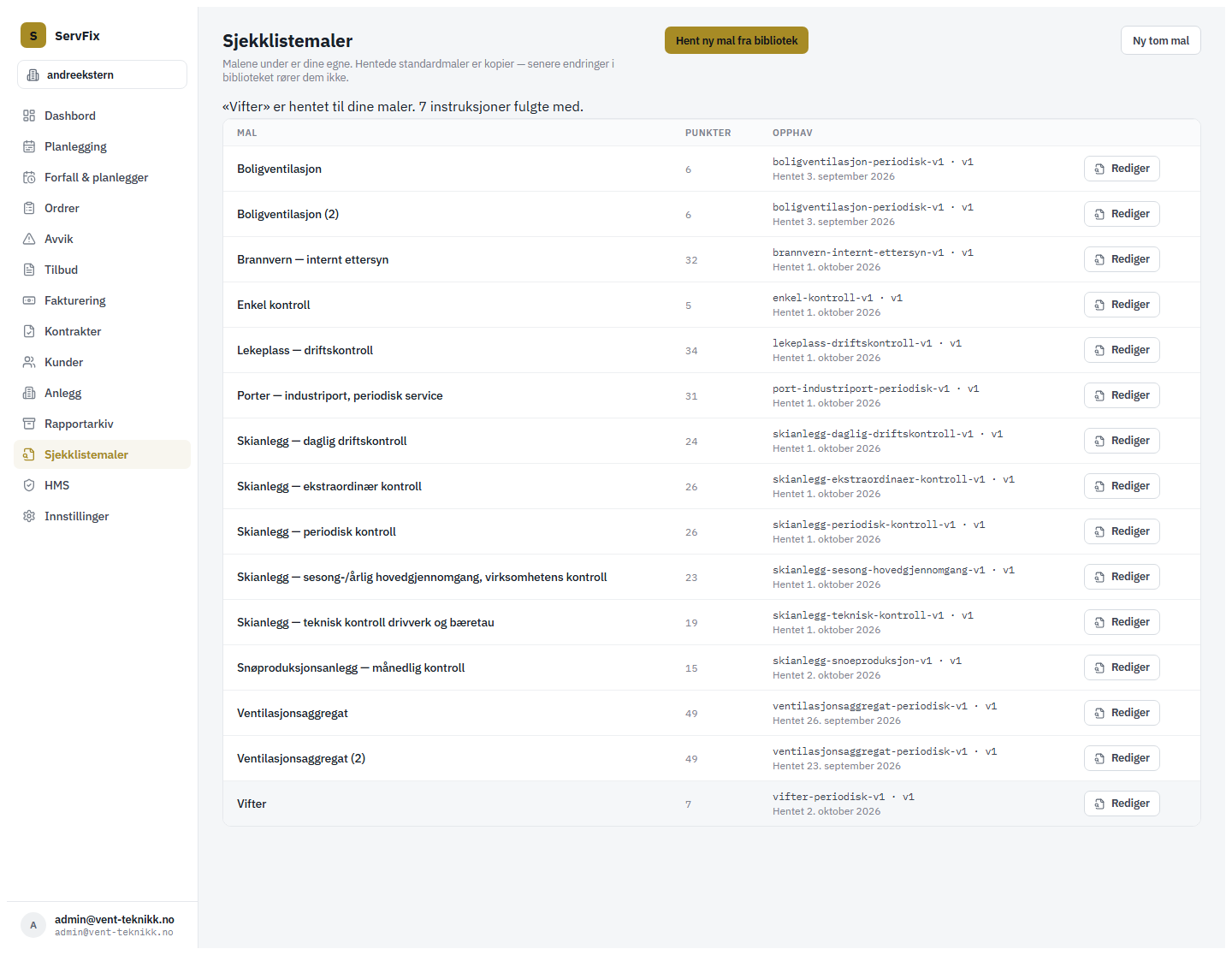Create a template with Ny tom mal
This screenshot has height=955, width=1232.
tap(1161, 40)
